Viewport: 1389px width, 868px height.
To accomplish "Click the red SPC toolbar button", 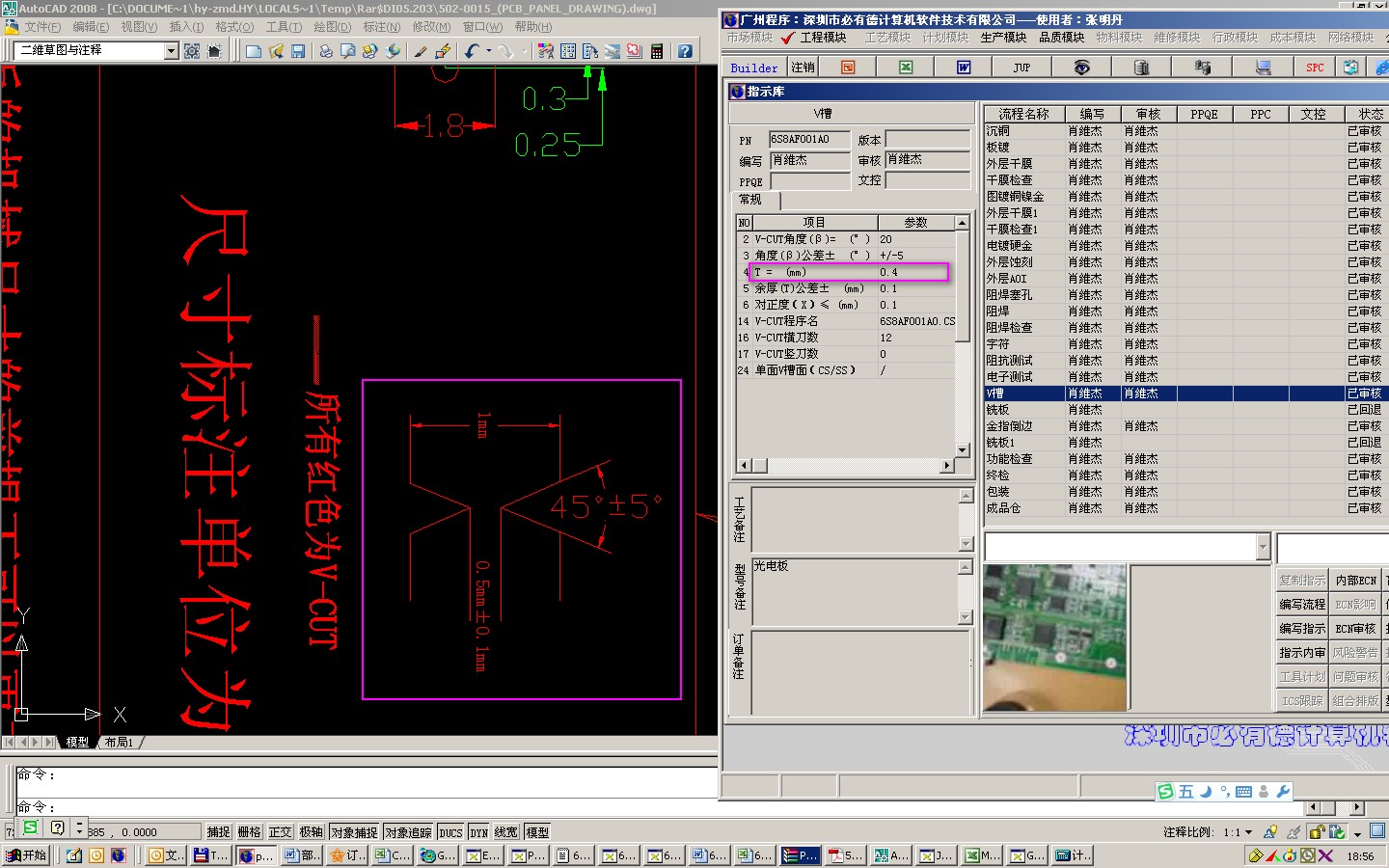I will 1315,67.
